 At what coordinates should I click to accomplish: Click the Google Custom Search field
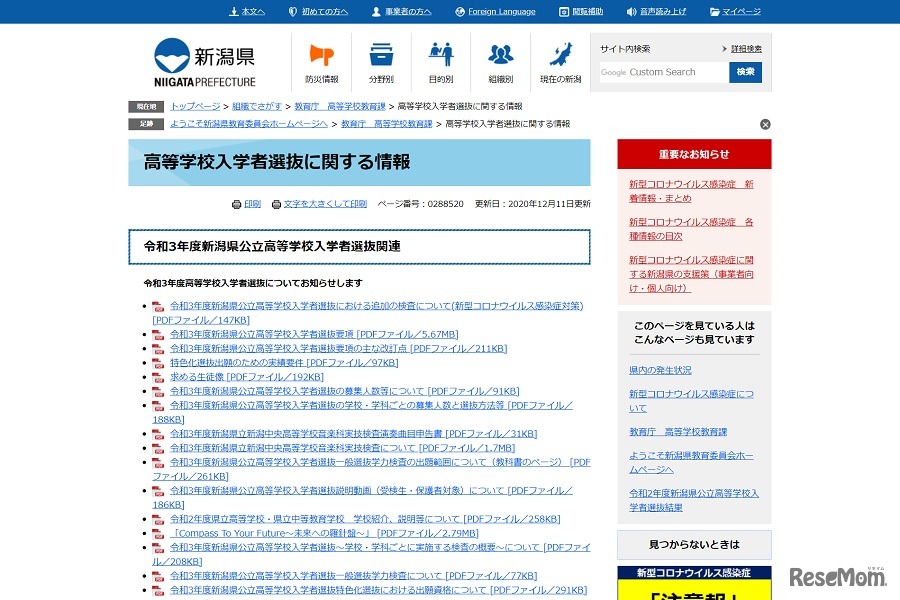pos(663,72)
